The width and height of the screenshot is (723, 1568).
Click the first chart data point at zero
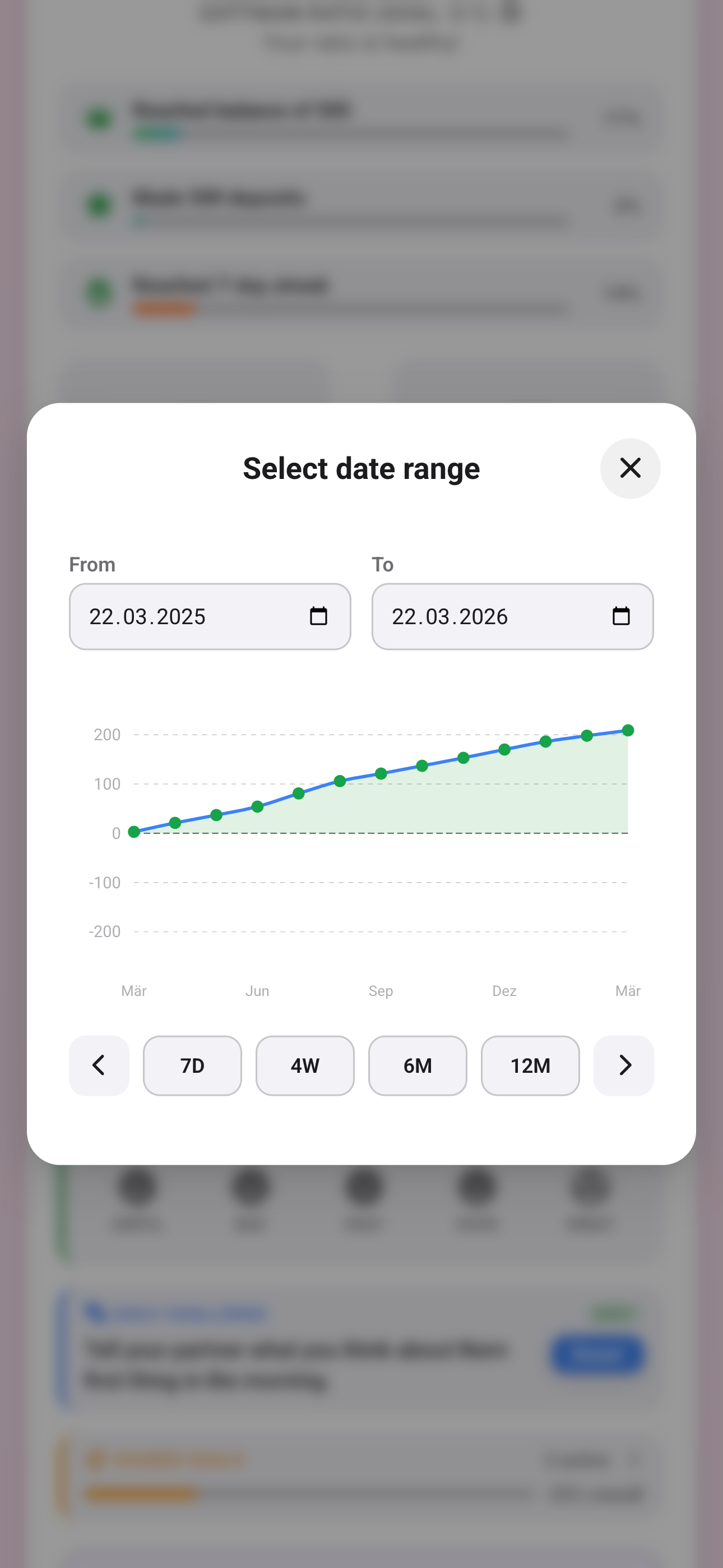coord(134,832)
